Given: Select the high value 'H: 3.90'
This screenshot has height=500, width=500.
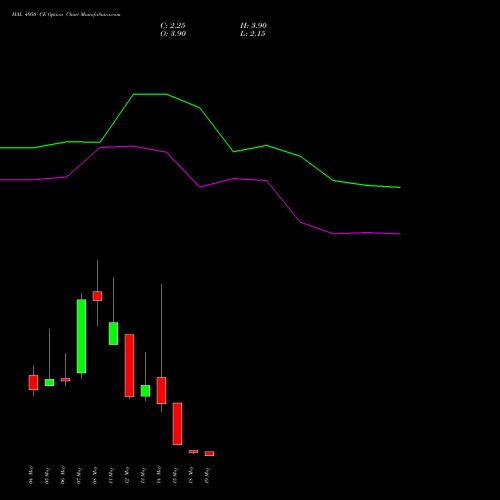Looking at the screenshot, I should point(253,26).
